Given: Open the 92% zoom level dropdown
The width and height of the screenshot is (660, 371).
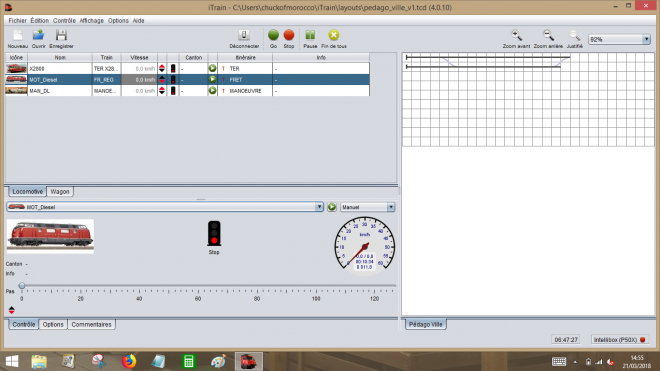Looking at the screenshot, I should point(646,39).
